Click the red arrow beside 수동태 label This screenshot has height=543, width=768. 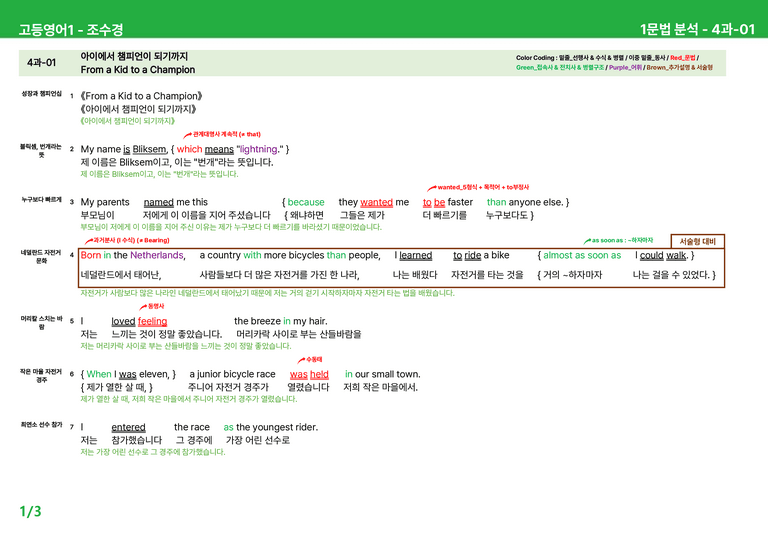pyautogui.click(x=301, y=360)
